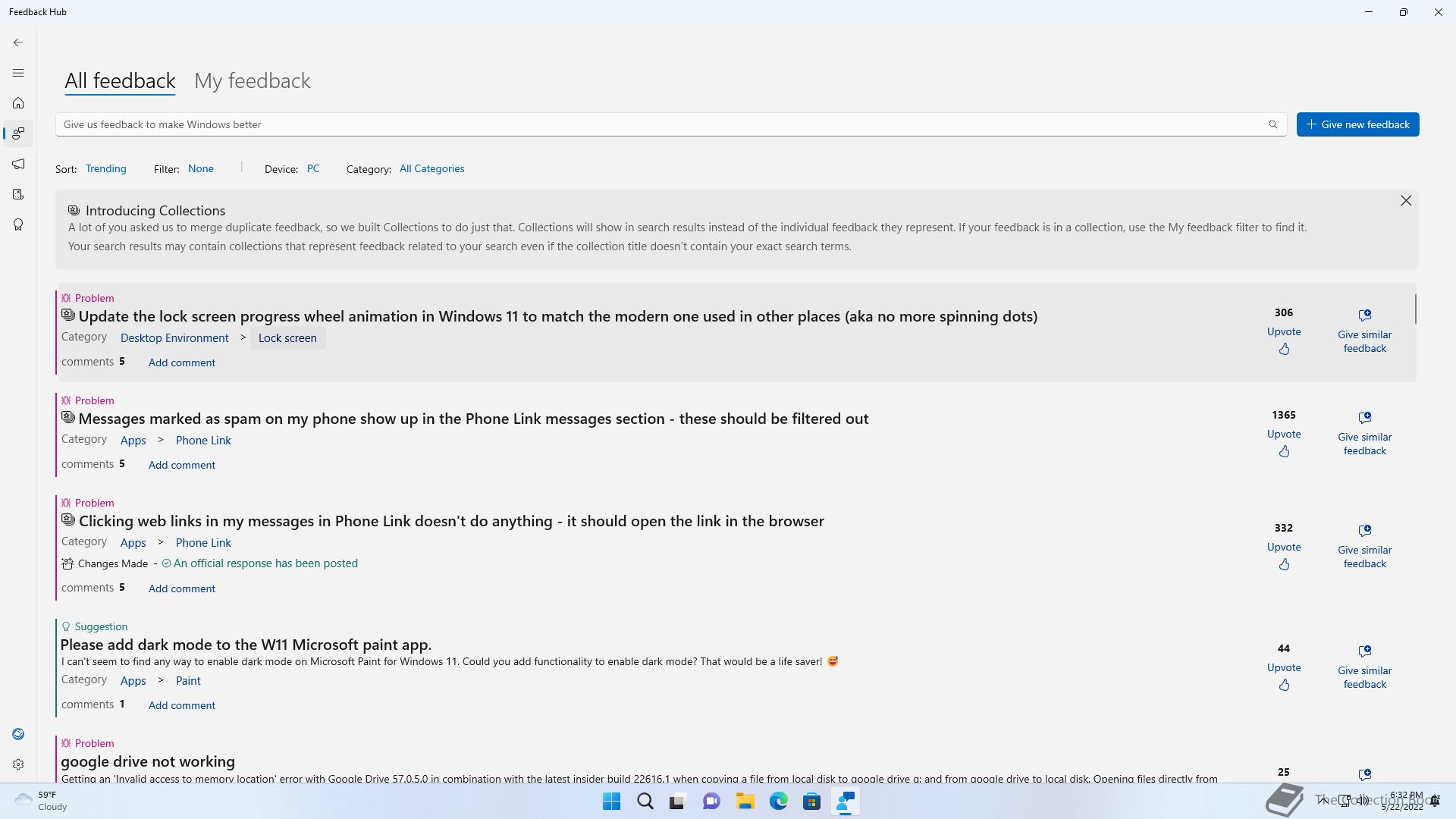Image resolution: width=1456 pixels, height=819 pixels.
Task: Upvote the lock screen progress wheel feedback
Action: click(1284, 340)
